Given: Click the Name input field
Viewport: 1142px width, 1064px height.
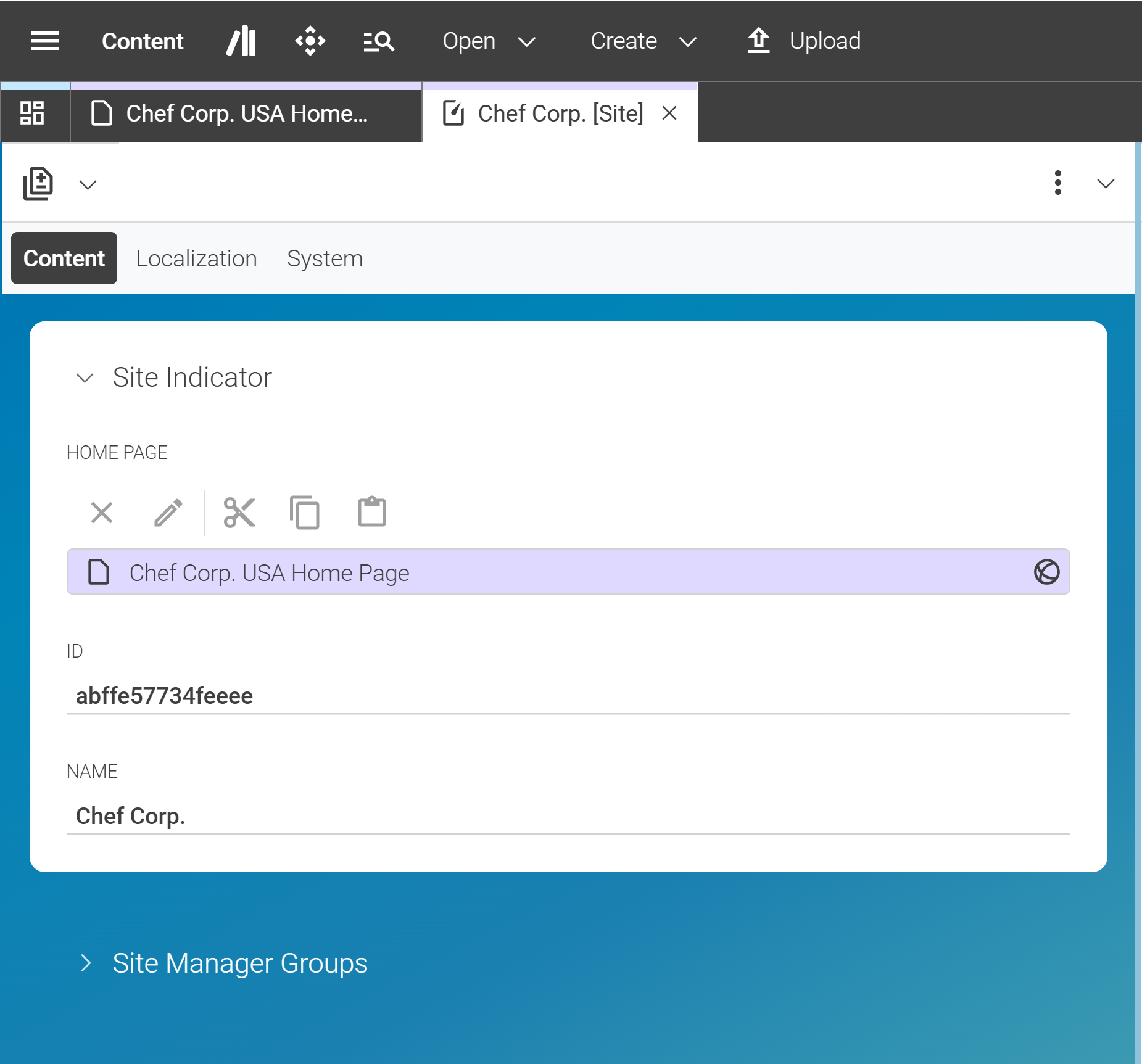Looking at the screenshot, I should coord(568,816).
